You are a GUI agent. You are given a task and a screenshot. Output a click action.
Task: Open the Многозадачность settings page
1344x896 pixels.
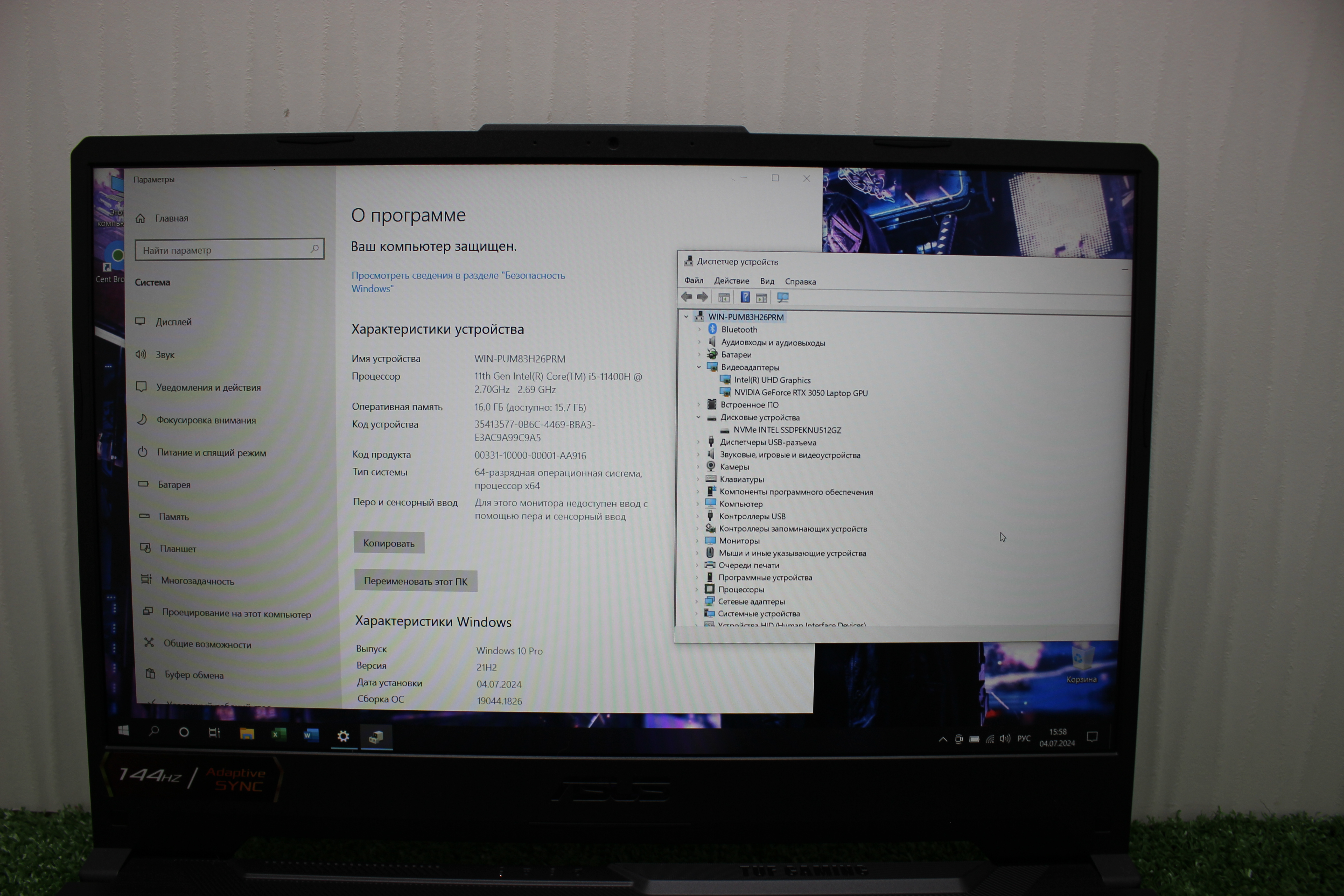click(x=188, y=580)
